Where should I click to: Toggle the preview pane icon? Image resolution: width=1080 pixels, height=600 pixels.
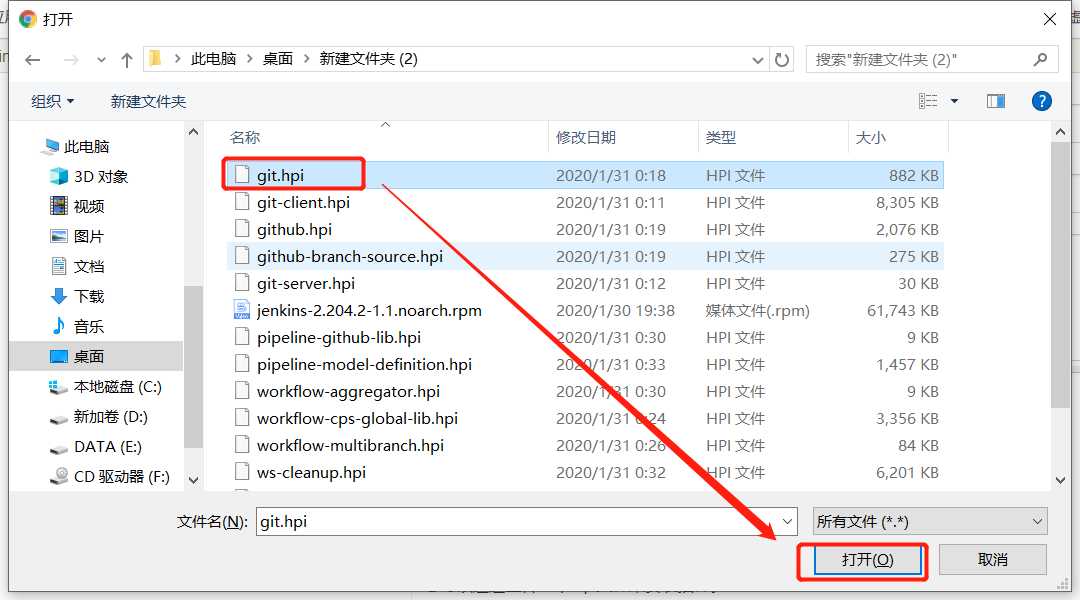995,101
